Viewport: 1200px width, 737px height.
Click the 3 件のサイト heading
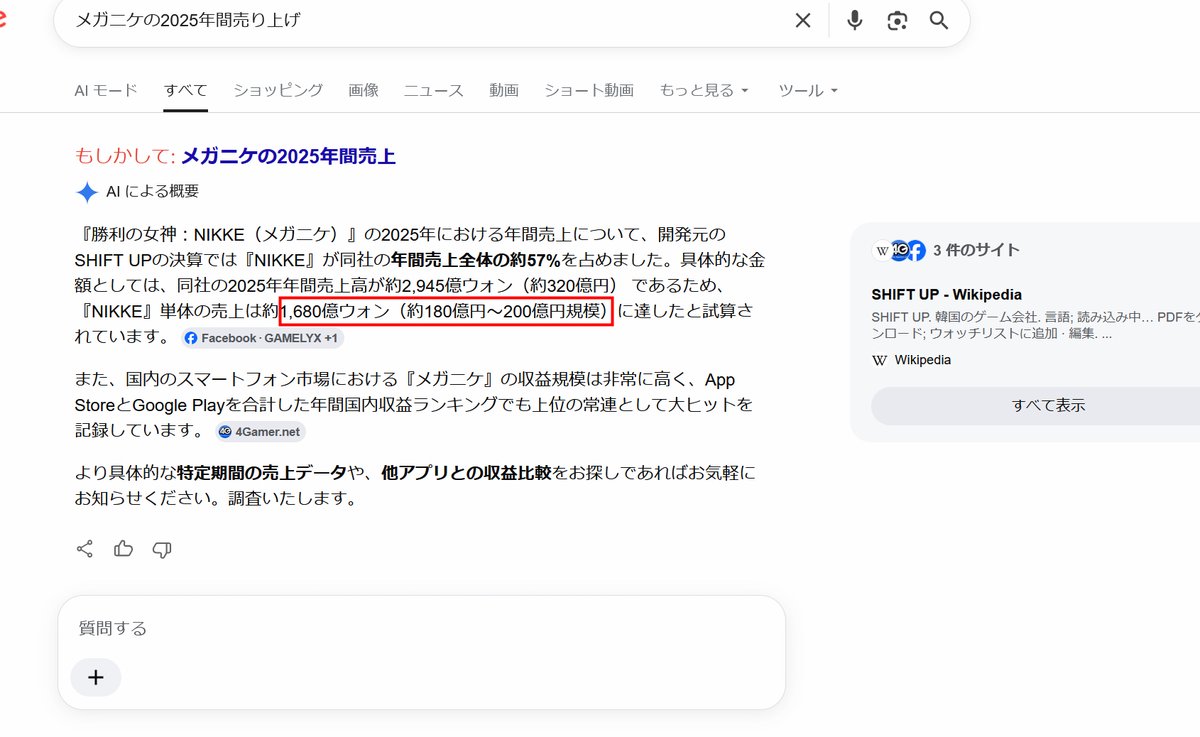pyautogui.click(x=976, y=250)
